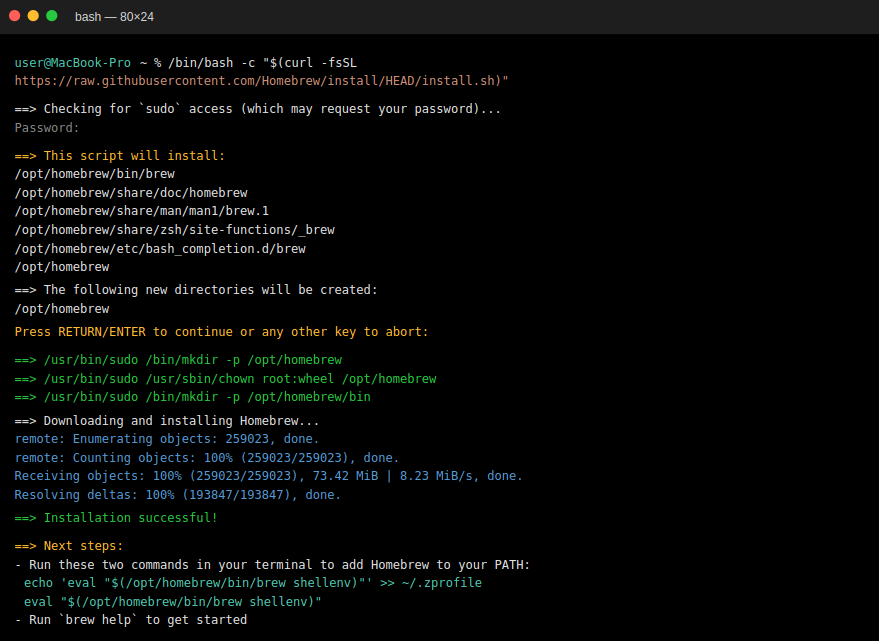Click 'remote: Enumerating objects: 259023' line
The width and height of the screenshot is (884, 641).
coord(167,439)
